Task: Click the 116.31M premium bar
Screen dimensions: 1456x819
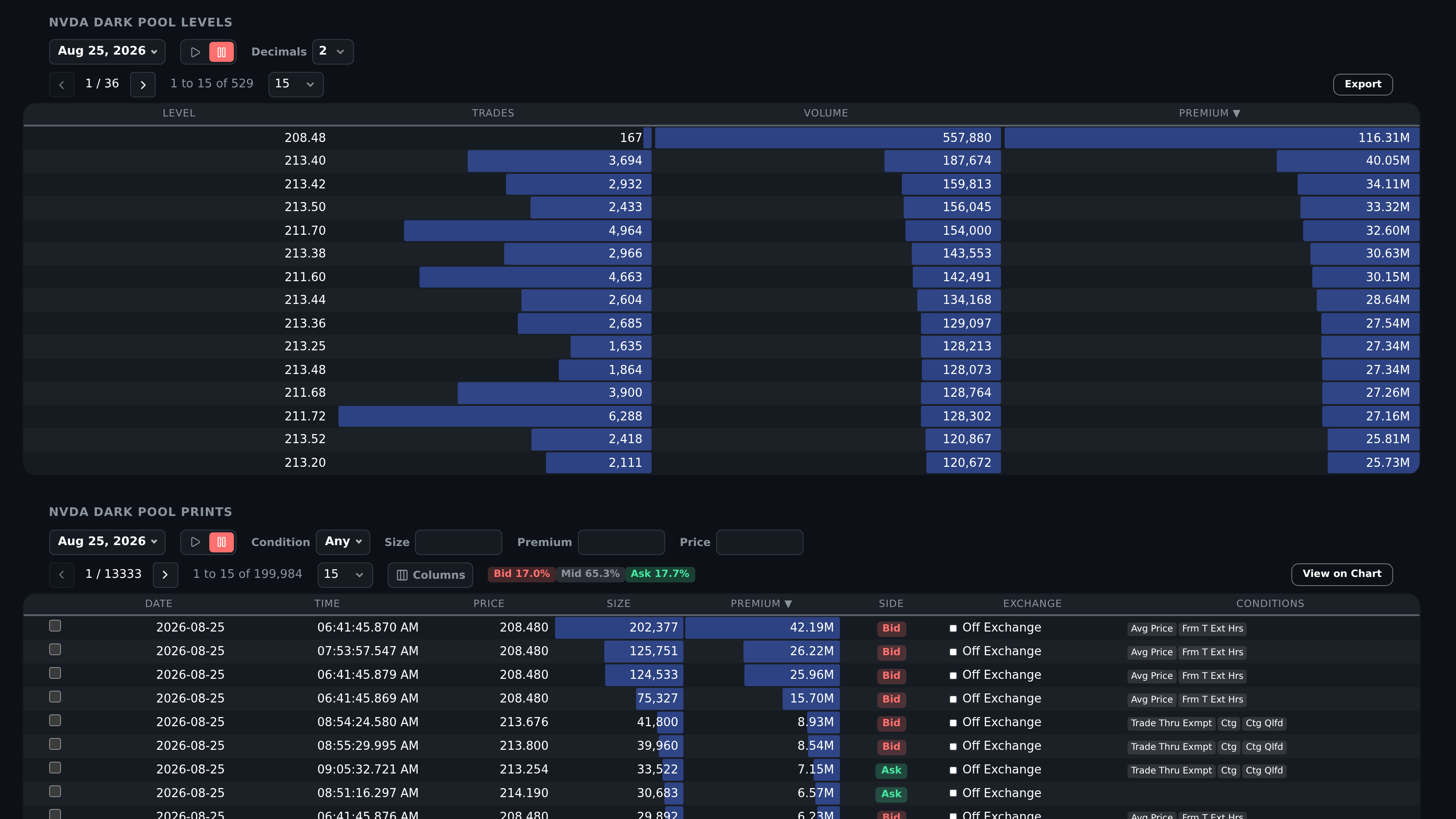Action: tap(1212, 138)
